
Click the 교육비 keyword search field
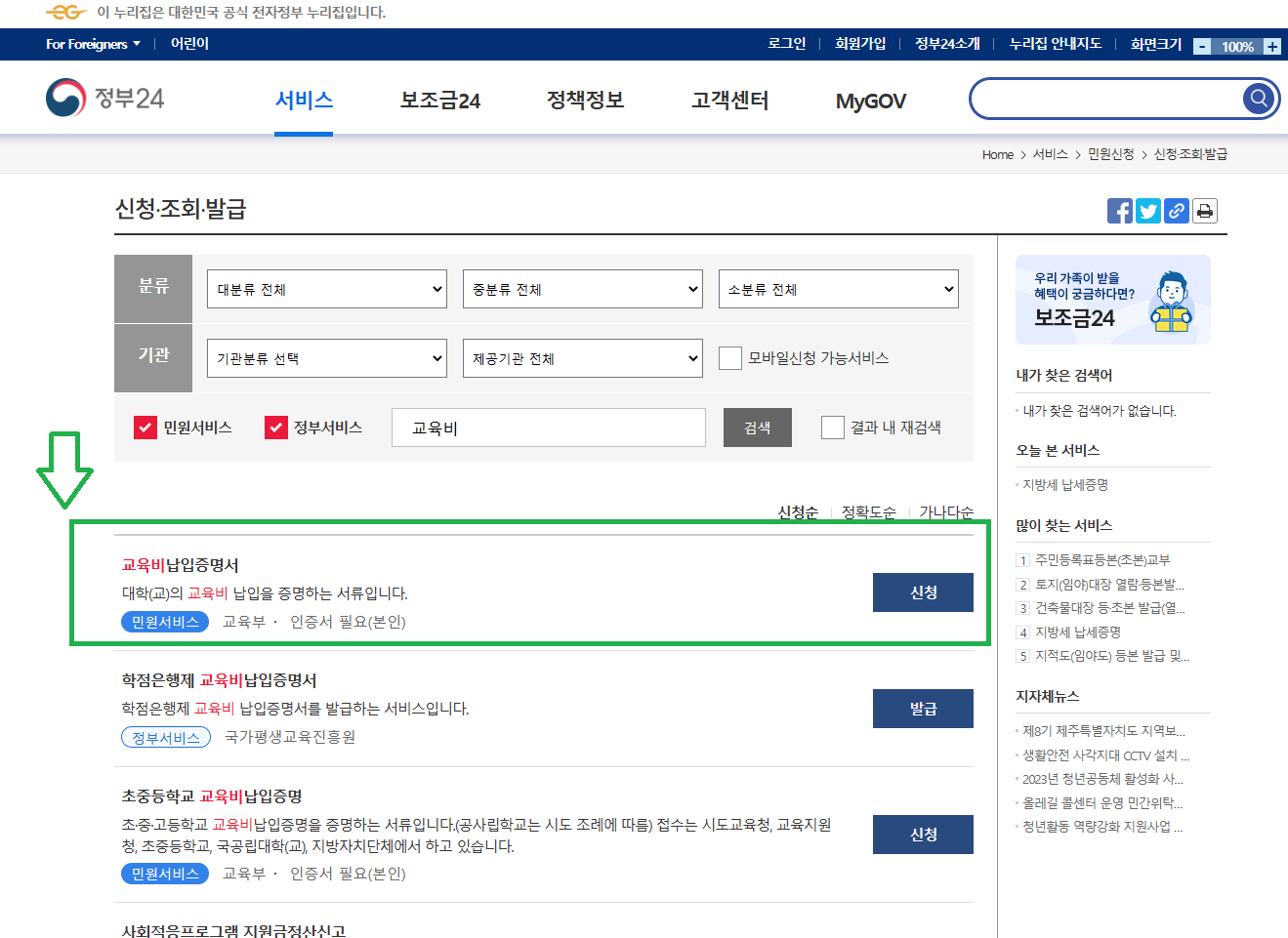point(548,428)
